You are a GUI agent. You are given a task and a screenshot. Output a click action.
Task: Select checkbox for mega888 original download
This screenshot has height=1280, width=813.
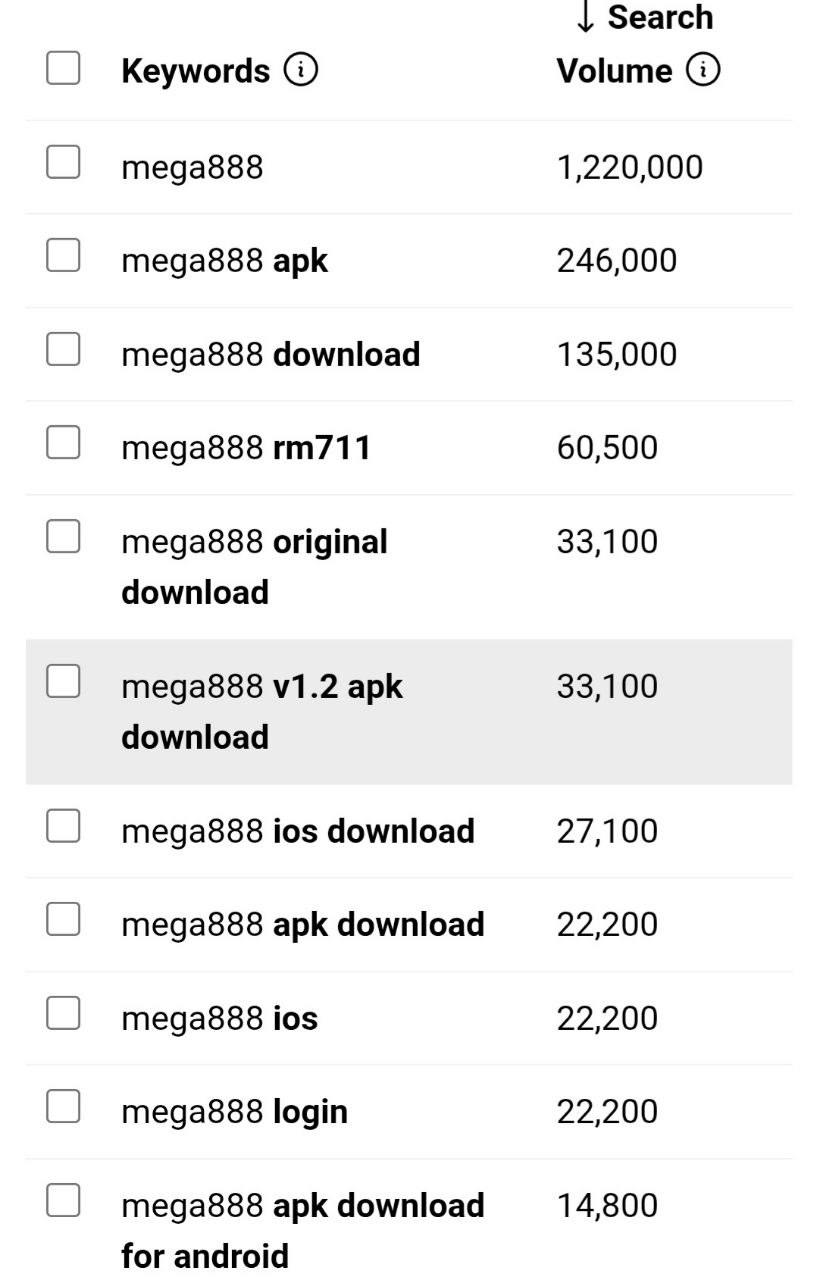tap(63, 538)
